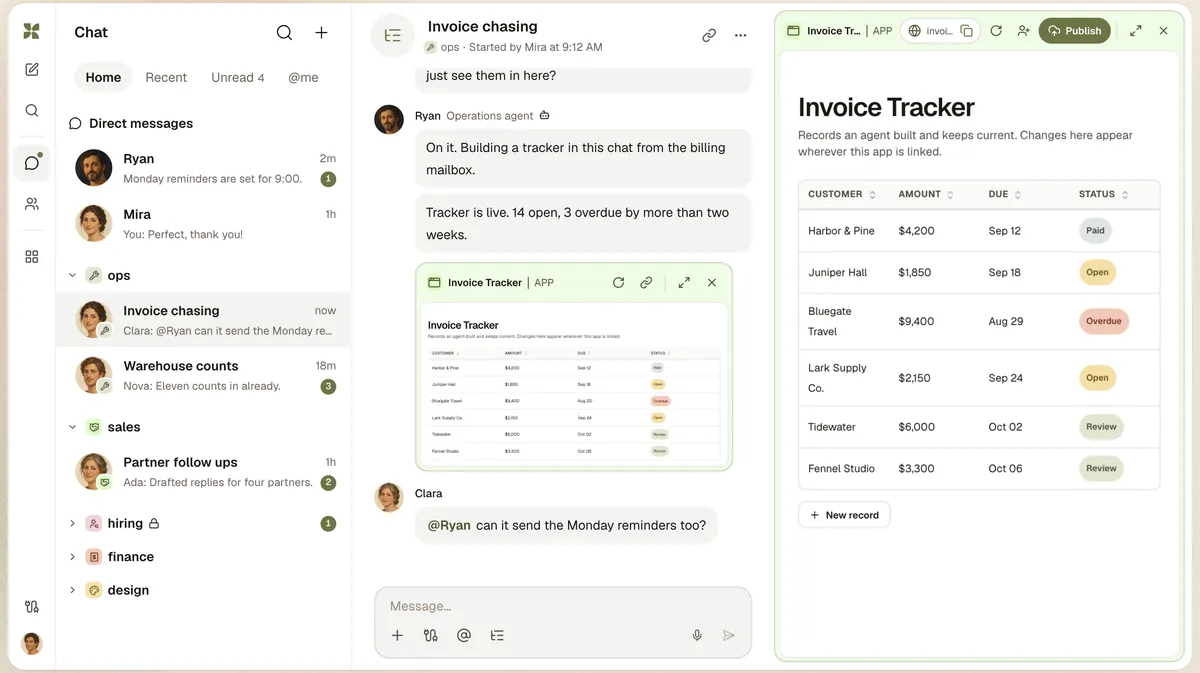Click the Sep 24 due date for Lark Supply
Screen dimensions: 1200x673
click(1005, 378)
